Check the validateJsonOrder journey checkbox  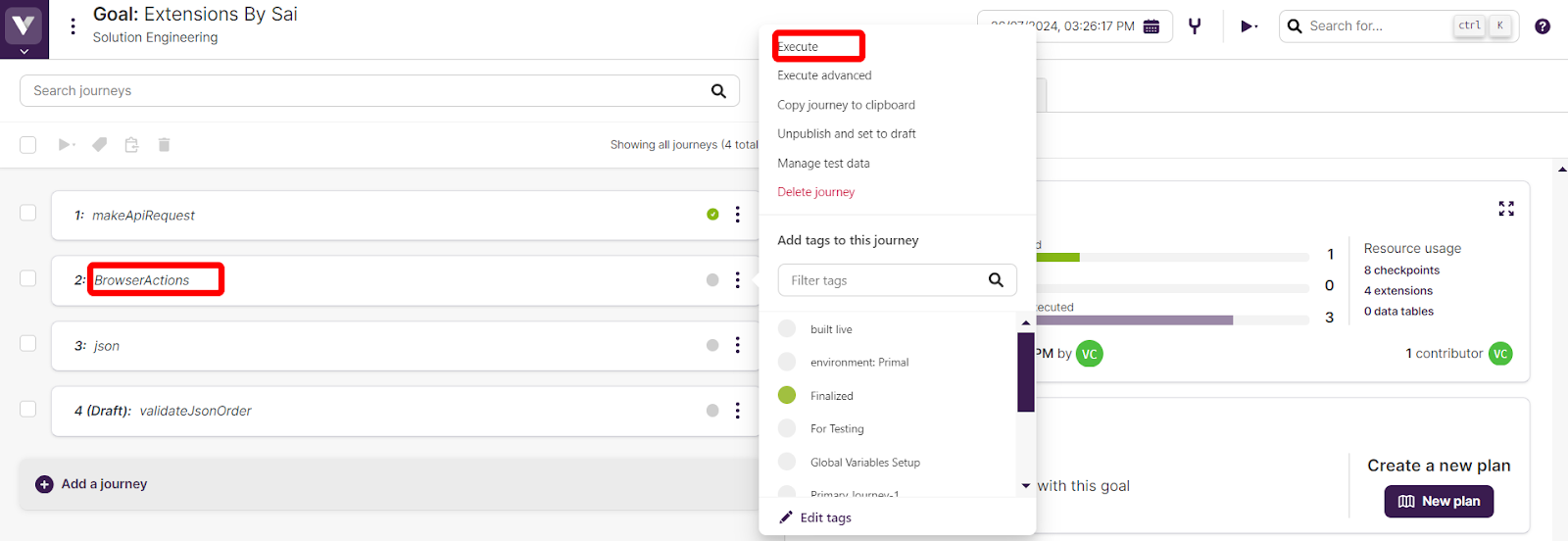pyautogui.click(x=28, y=409)
